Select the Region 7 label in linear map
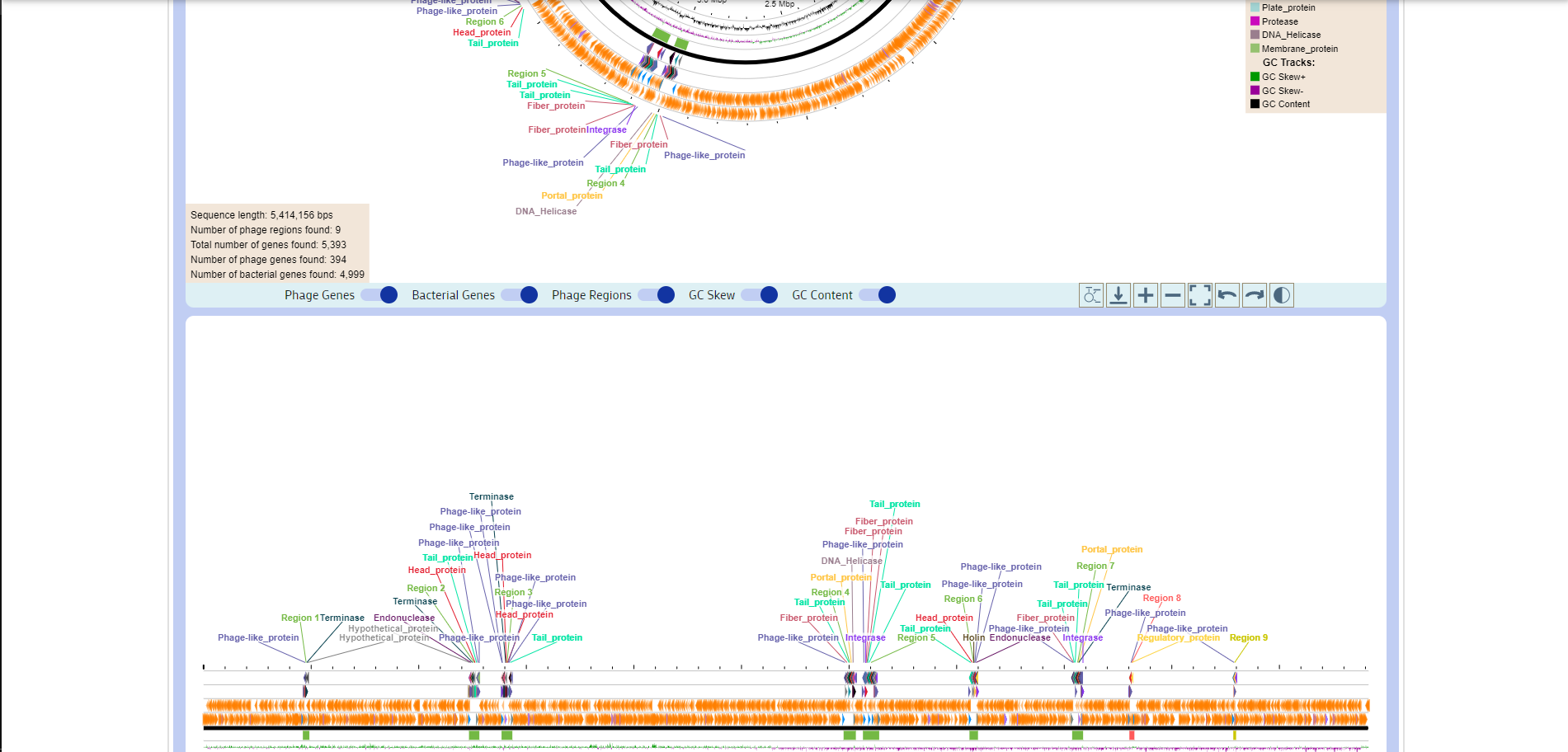 1095,566
